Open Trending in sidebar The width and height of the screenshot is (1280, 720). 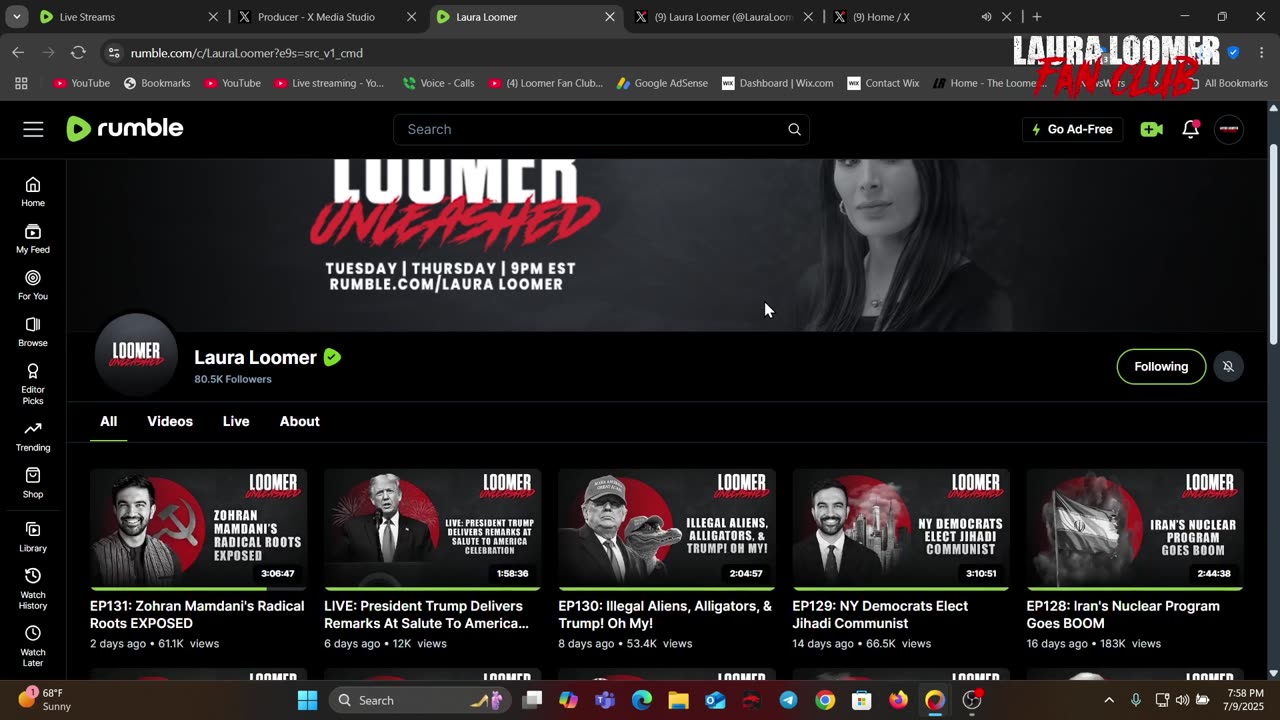[x=33, y=436]
